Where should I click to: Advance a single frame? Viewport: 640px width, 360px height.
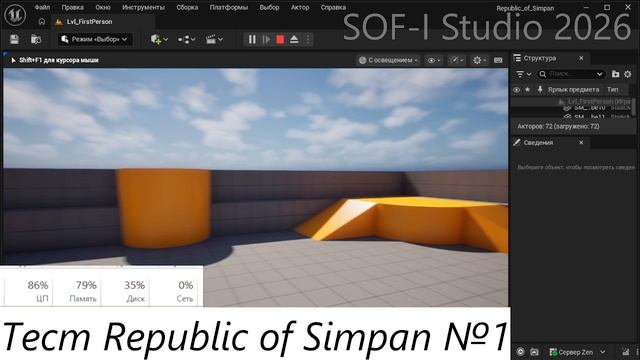[x=266, y=39]
